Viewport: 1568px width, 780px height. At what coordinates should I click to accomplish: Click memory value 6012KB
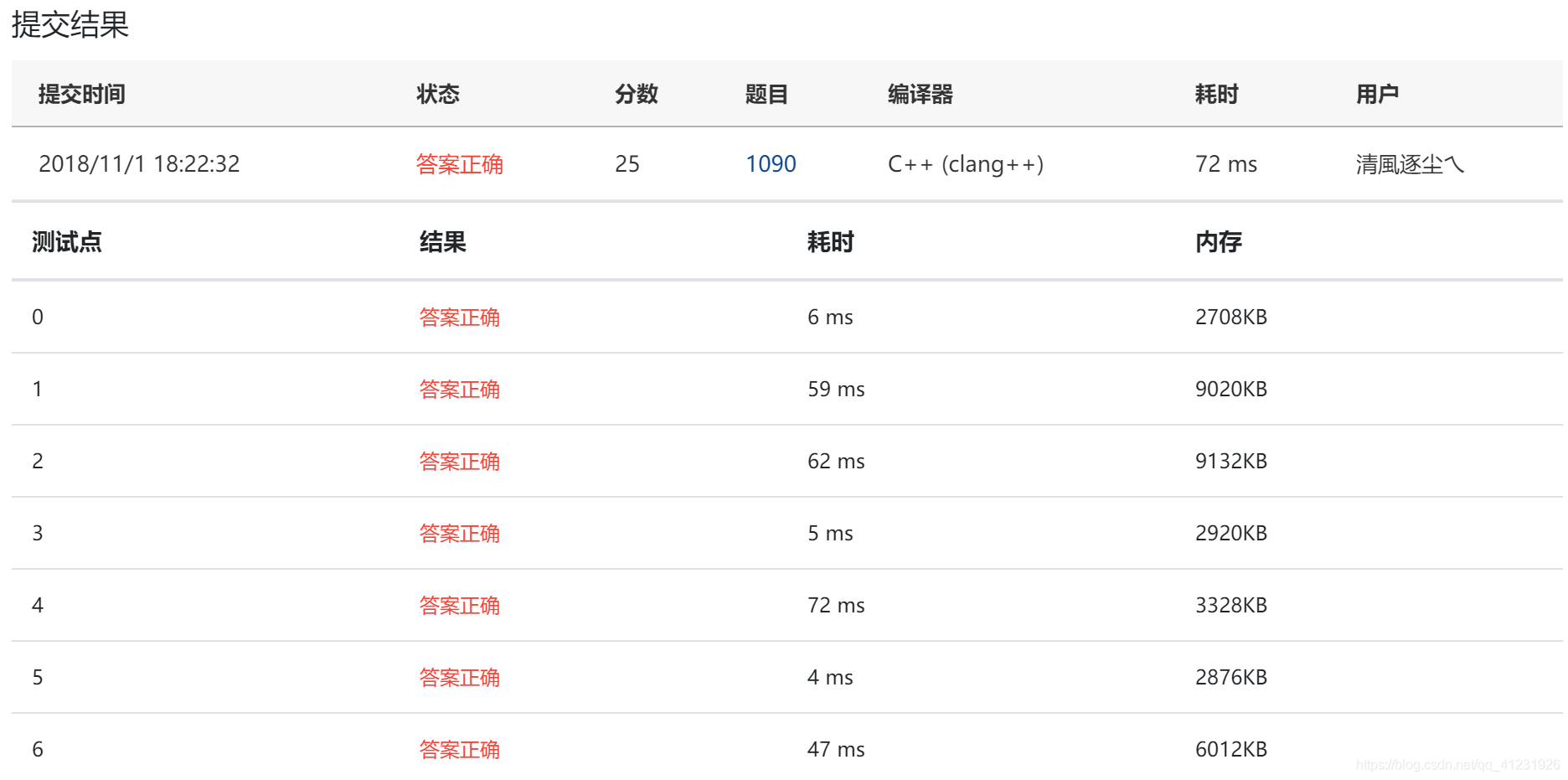pos(1231,750)
